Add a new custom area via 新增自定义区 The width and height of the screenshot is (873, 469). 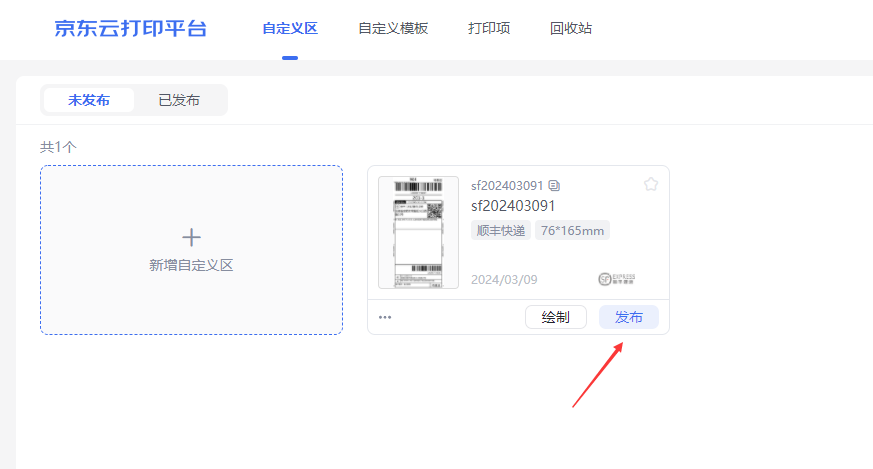[191, 250]
